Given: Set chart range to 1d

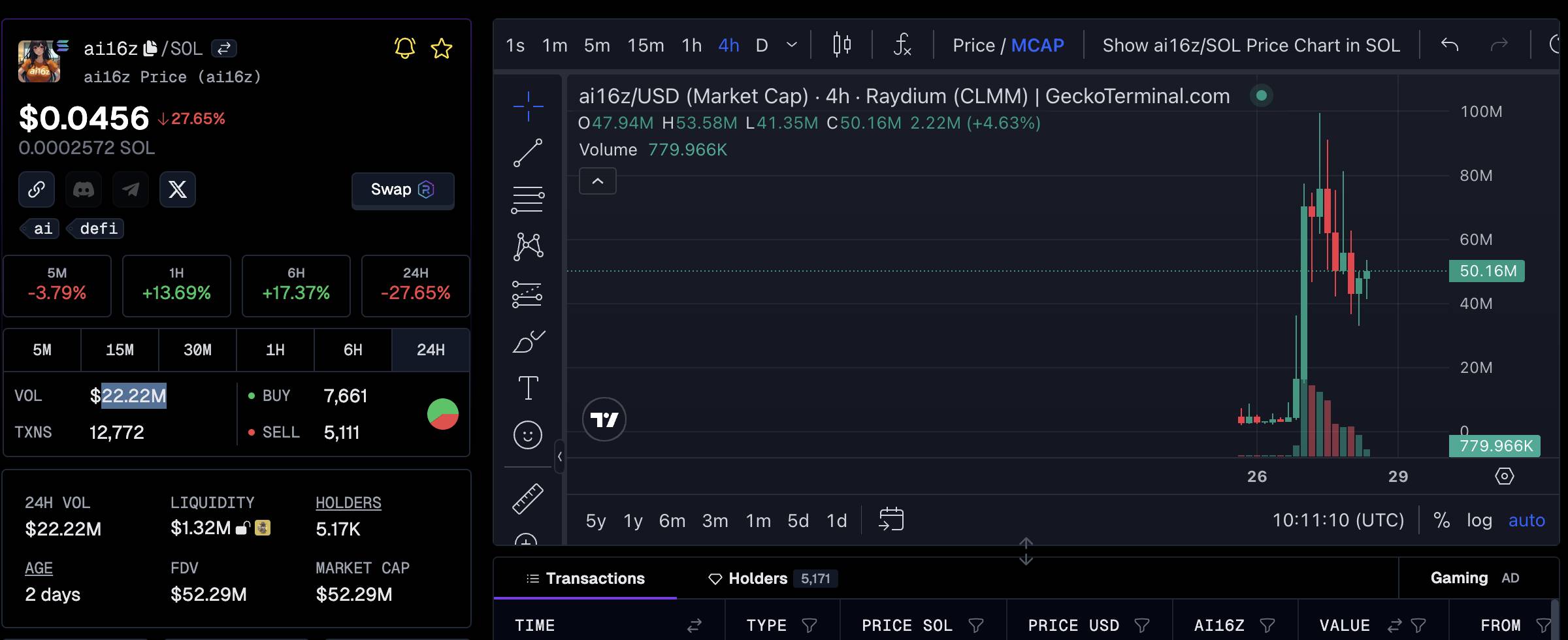Looking at the screenshot, I should [x=837, y=520].
